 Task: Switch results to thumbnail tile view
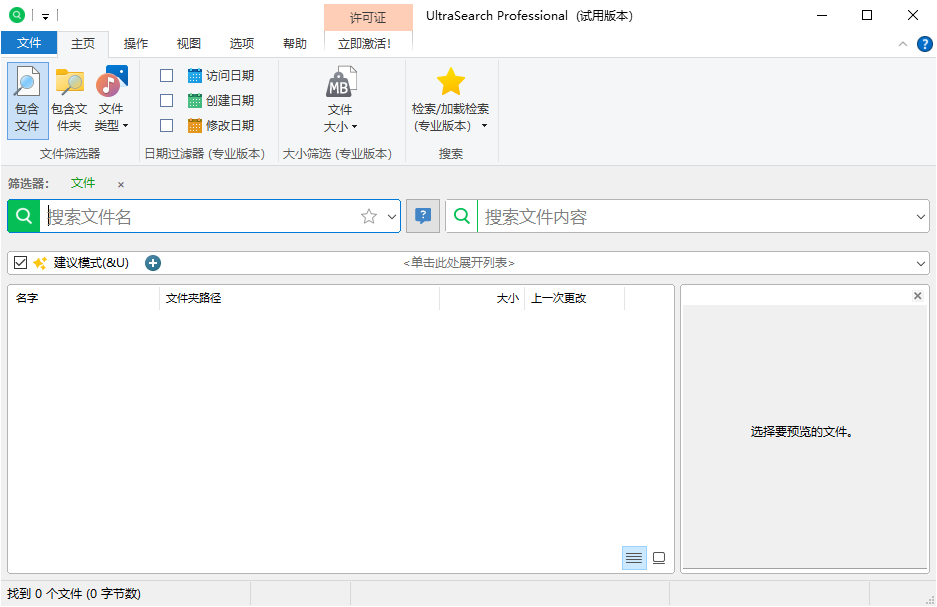(659, 558)
